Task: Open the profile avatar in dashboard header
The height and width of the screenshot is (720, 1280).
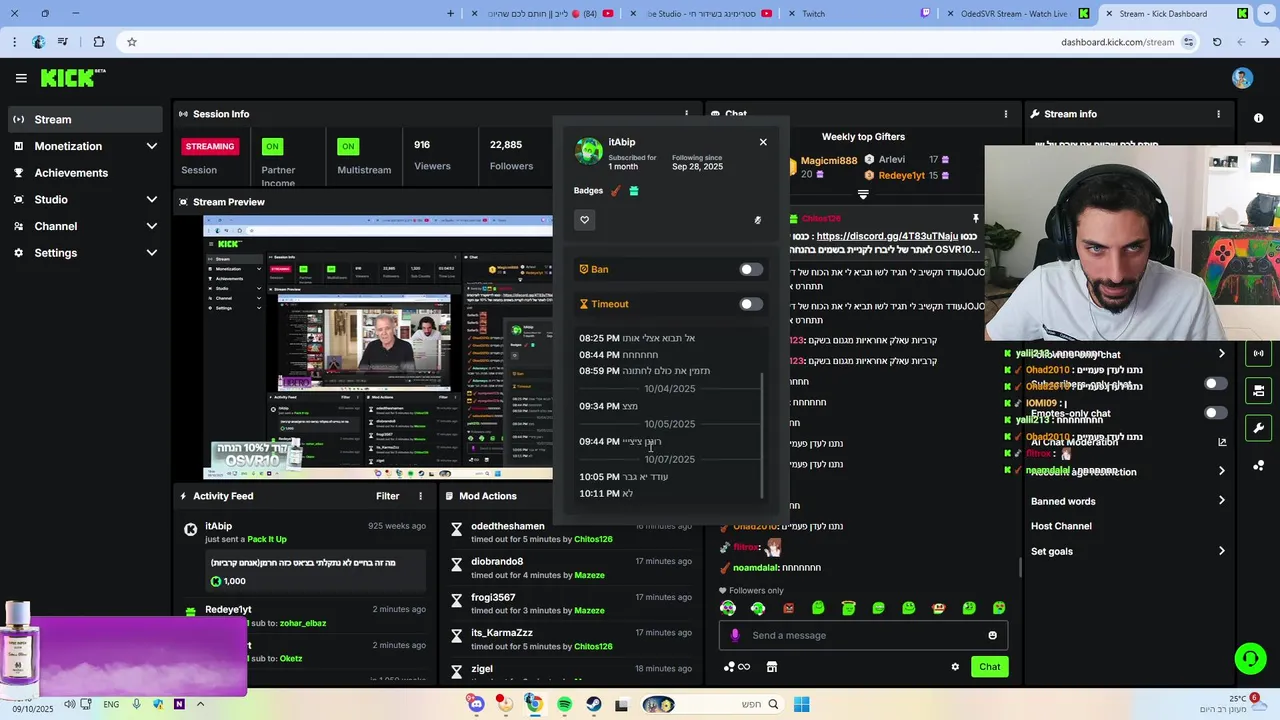Action: [x=1242, y=78]
